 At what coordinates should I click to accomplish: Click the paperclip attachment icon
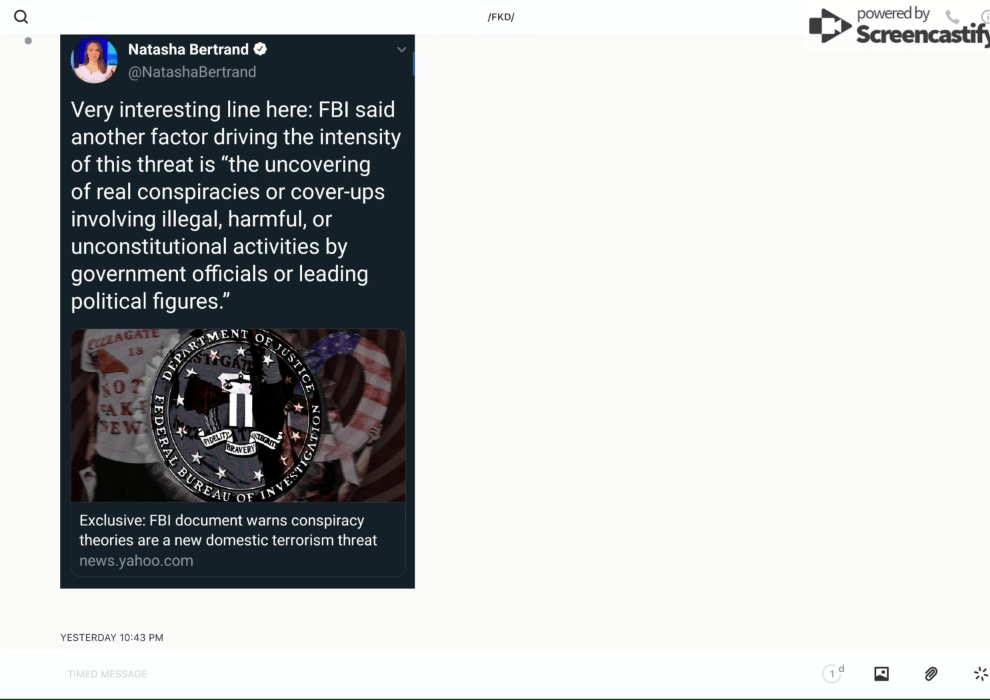point(931,674)
